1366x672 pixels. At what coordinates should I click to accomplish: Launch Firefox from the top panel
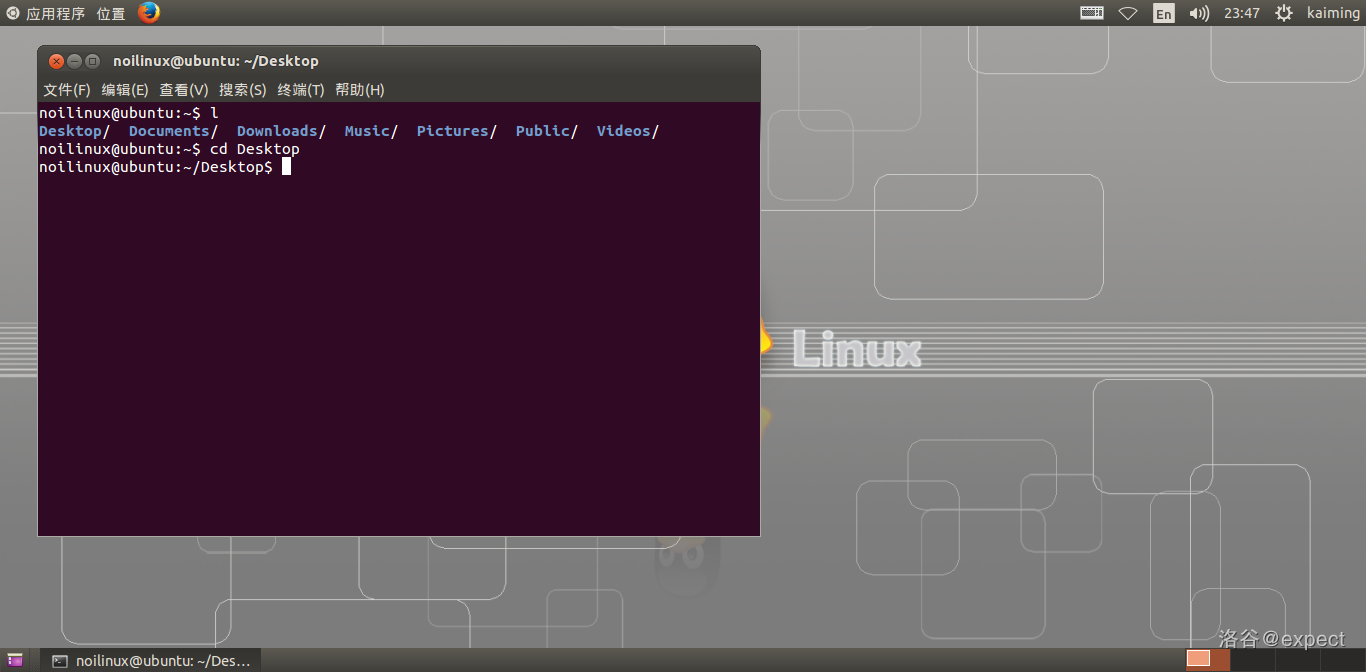coord(149,13)
